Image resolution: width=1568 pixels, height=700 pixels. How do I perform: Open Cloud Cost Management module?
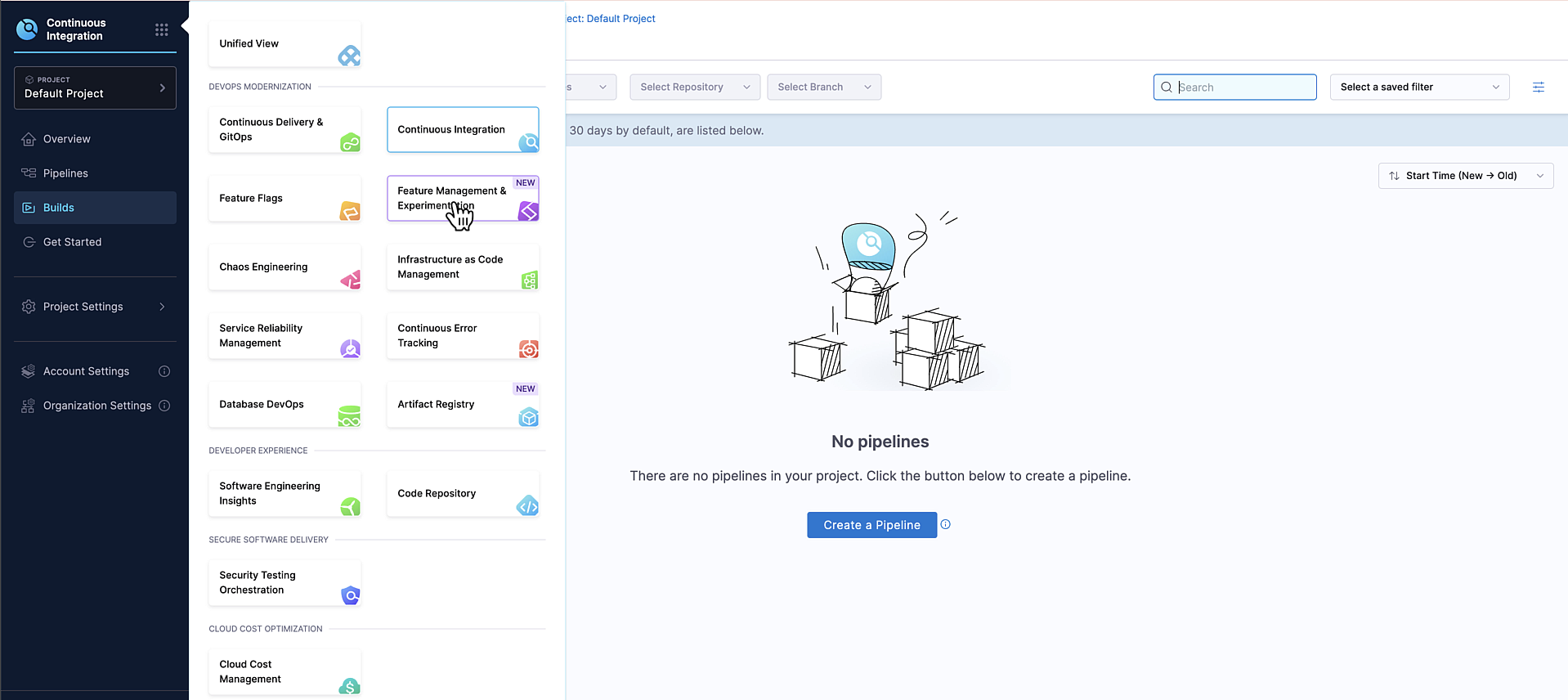tap(284, 672)
